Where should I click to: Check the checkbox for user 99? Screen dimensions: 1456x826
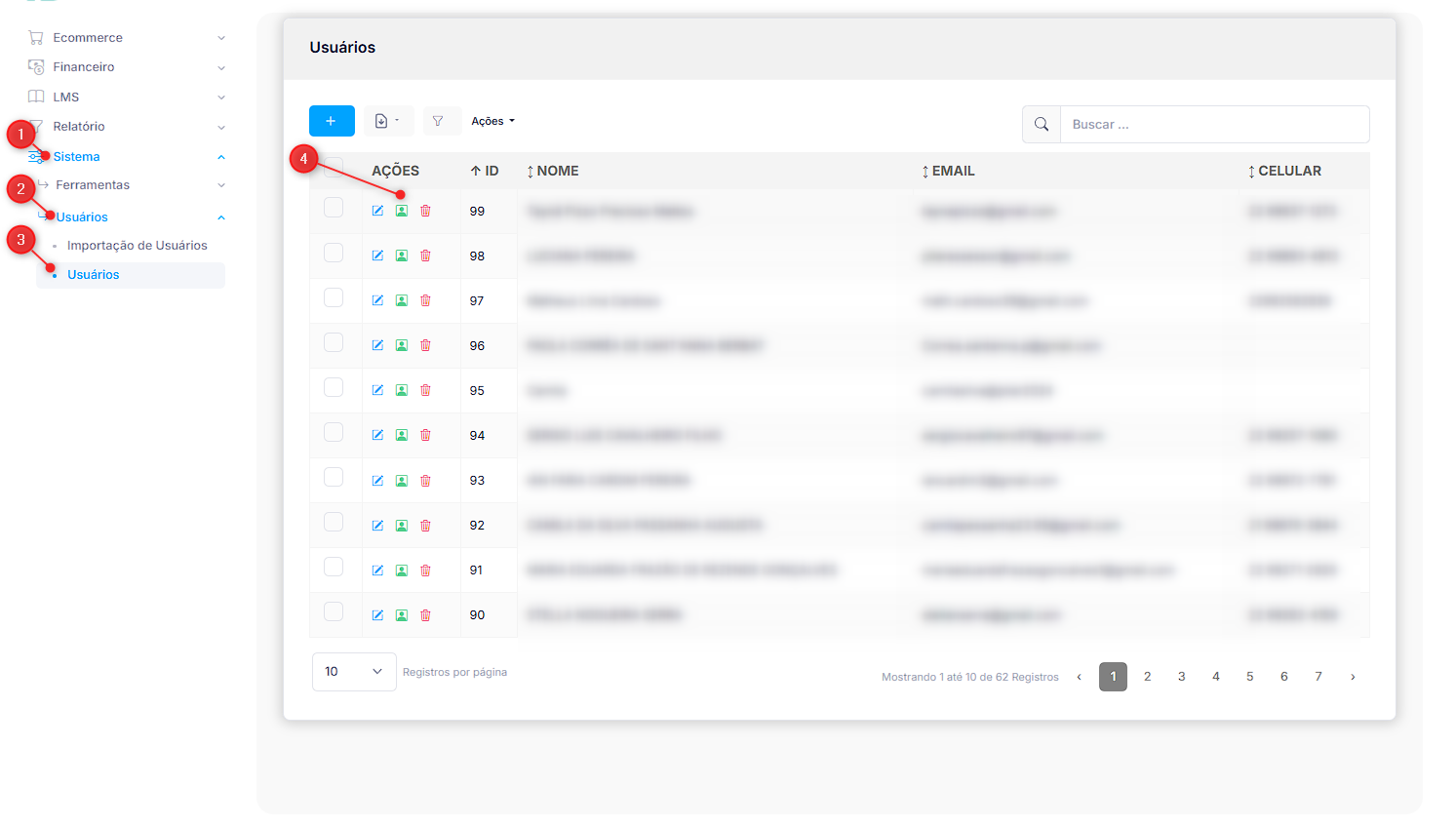334,208
